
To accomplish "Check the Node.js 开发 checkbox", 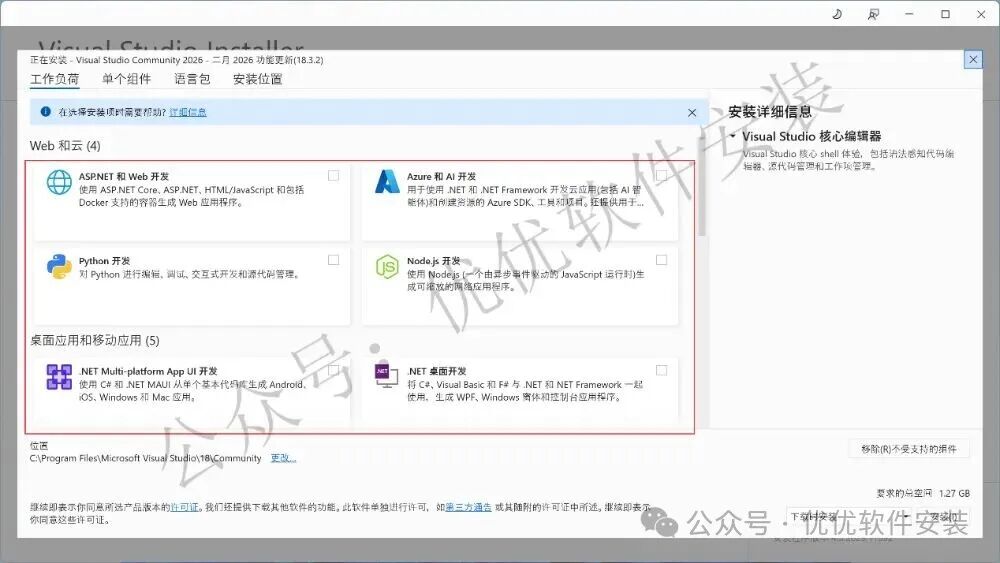I will point(661,260).
